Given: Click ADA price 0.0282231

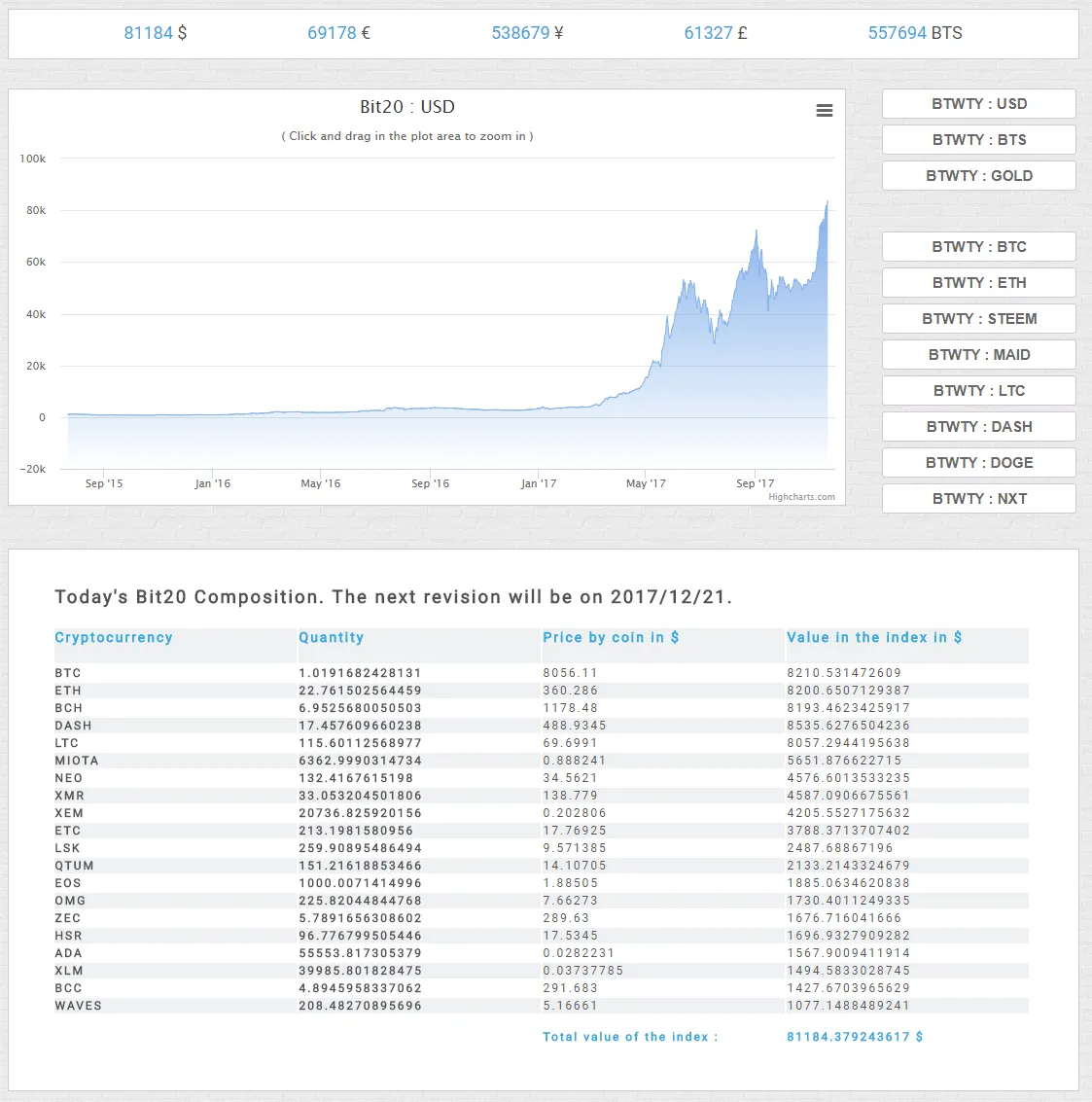Looking at the screenshot, I should click(579, 954).
